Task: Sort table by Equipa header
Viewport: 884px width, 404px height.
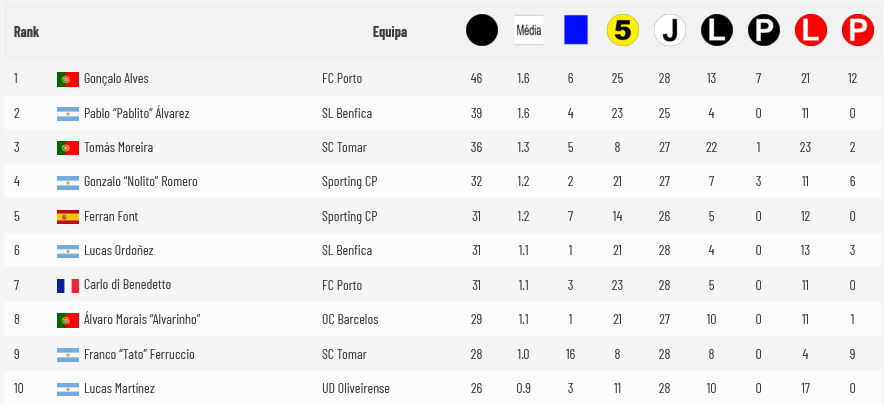Action: 389,32
